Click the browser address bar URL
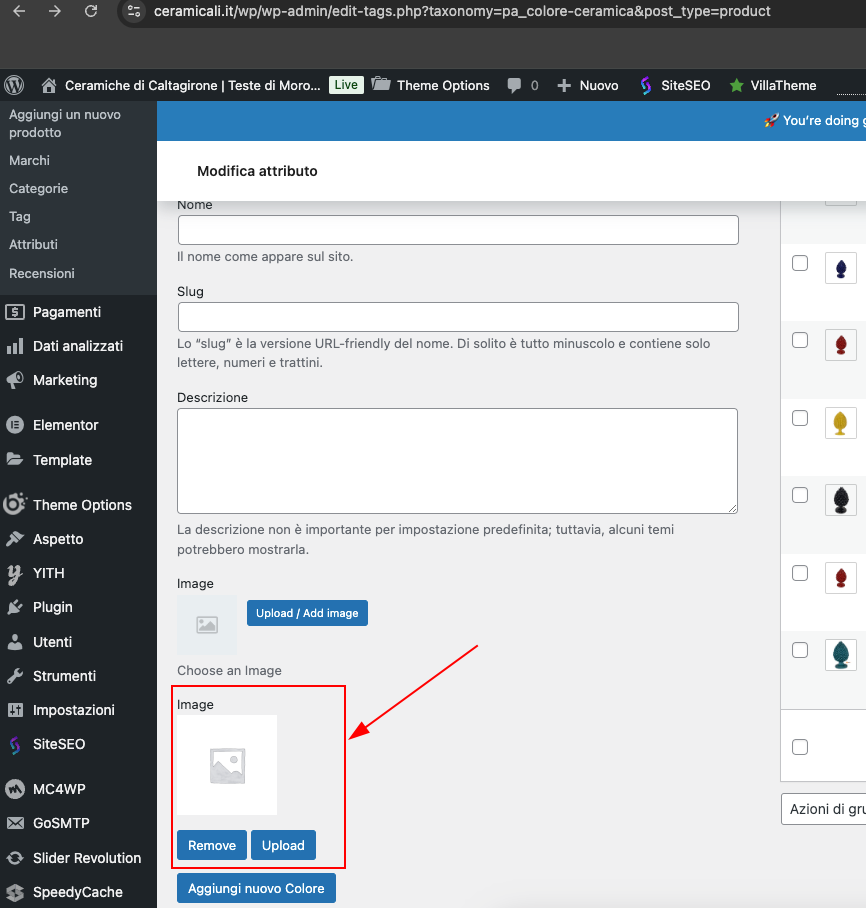The image size is (866, 908). pyautogui.click(x=462, y=11)
